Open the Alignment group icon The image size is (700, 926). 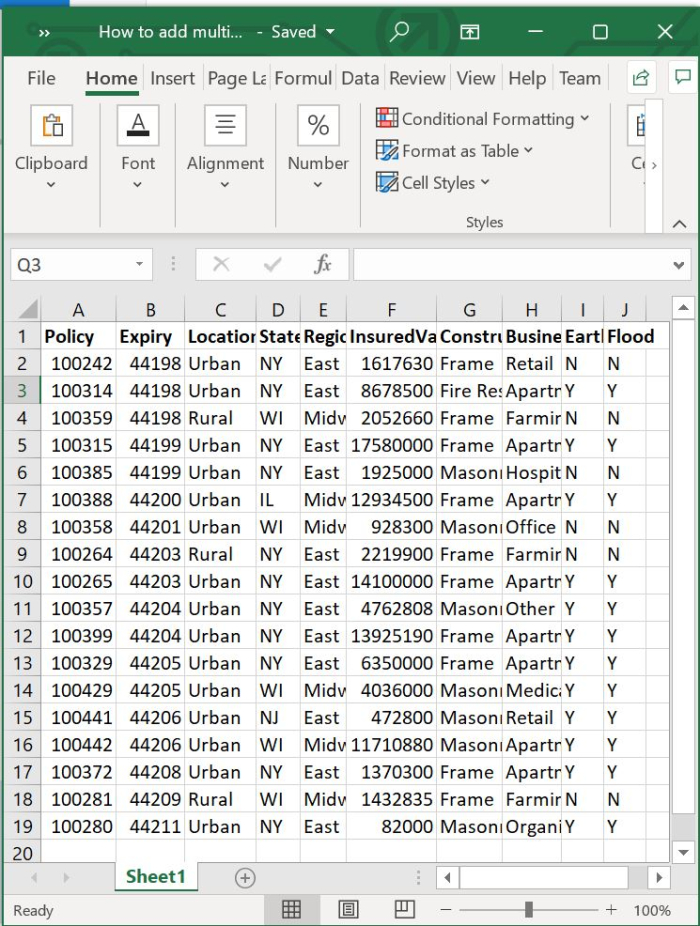(x=225, y=125)
